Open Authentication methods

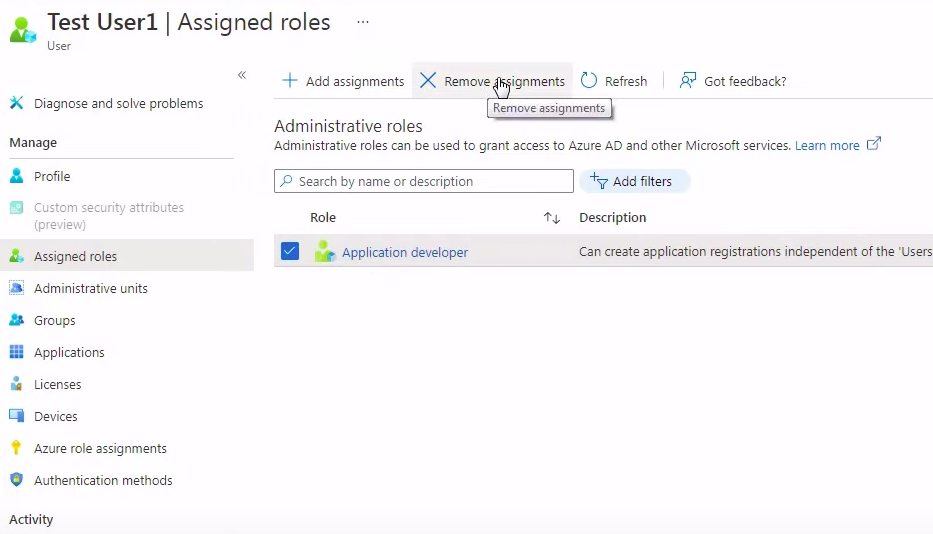click(x=103, y=480)
